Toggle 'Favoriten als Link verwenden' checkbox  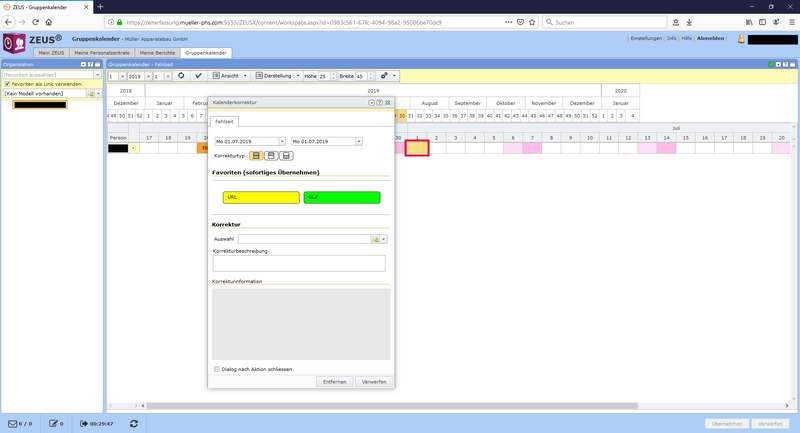click(x=7, y=84)
